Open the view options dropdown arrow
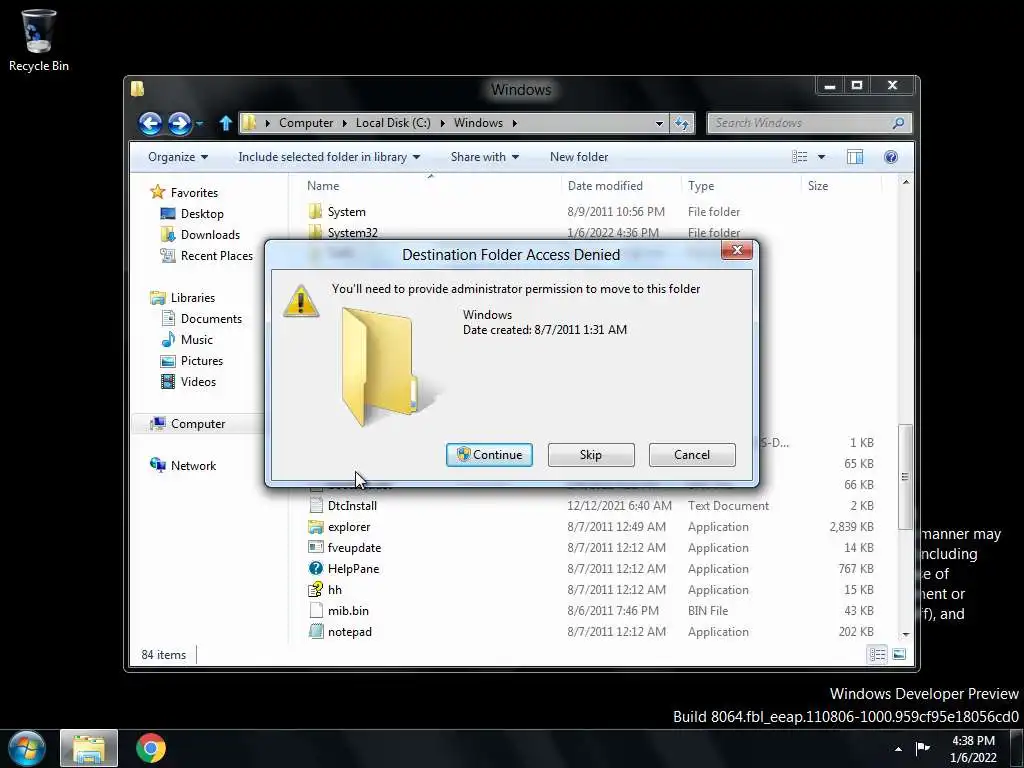 (x=822, y=157)
